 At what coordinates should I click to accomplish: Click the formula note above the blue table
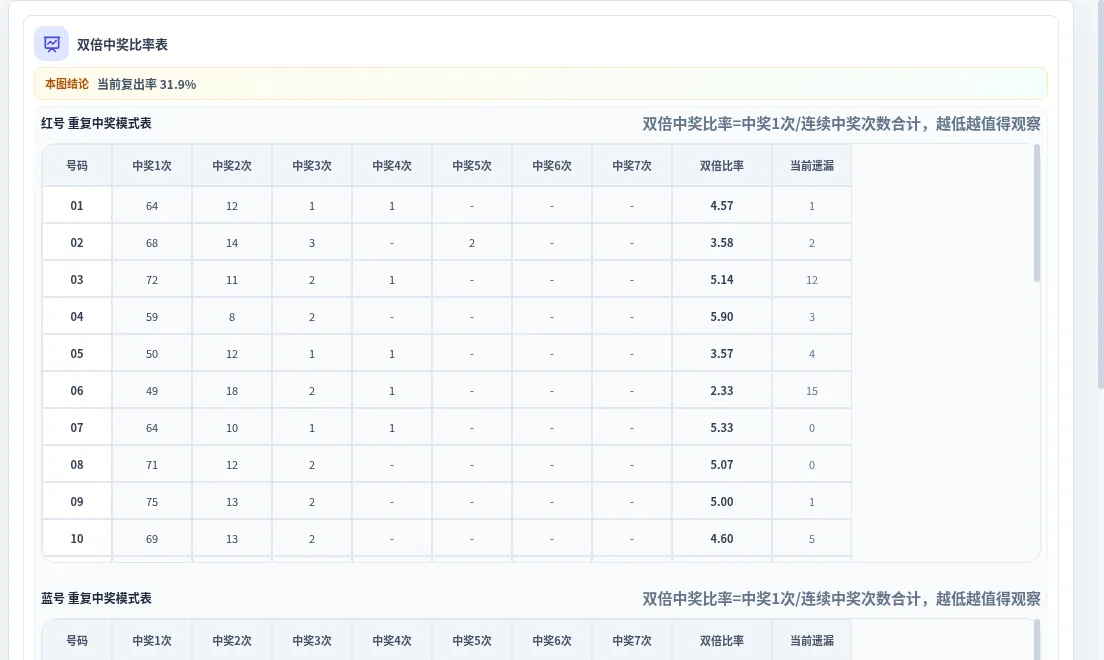(841, 599)
